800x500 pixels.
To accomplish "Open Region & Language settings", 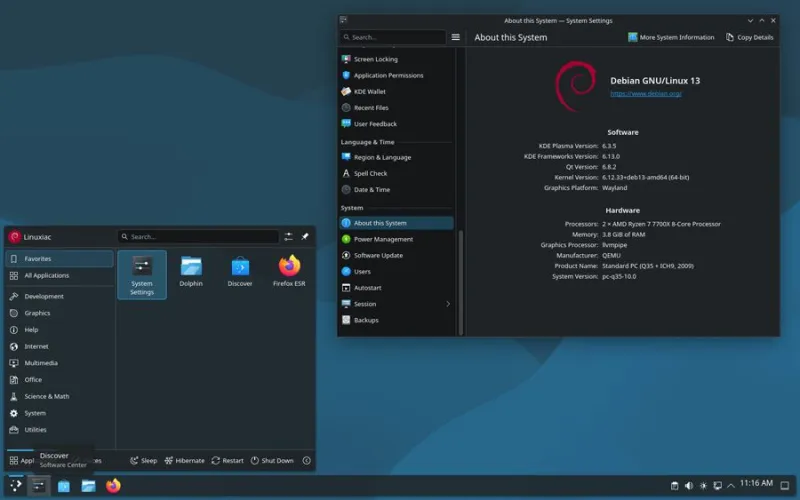I will 396,157.
